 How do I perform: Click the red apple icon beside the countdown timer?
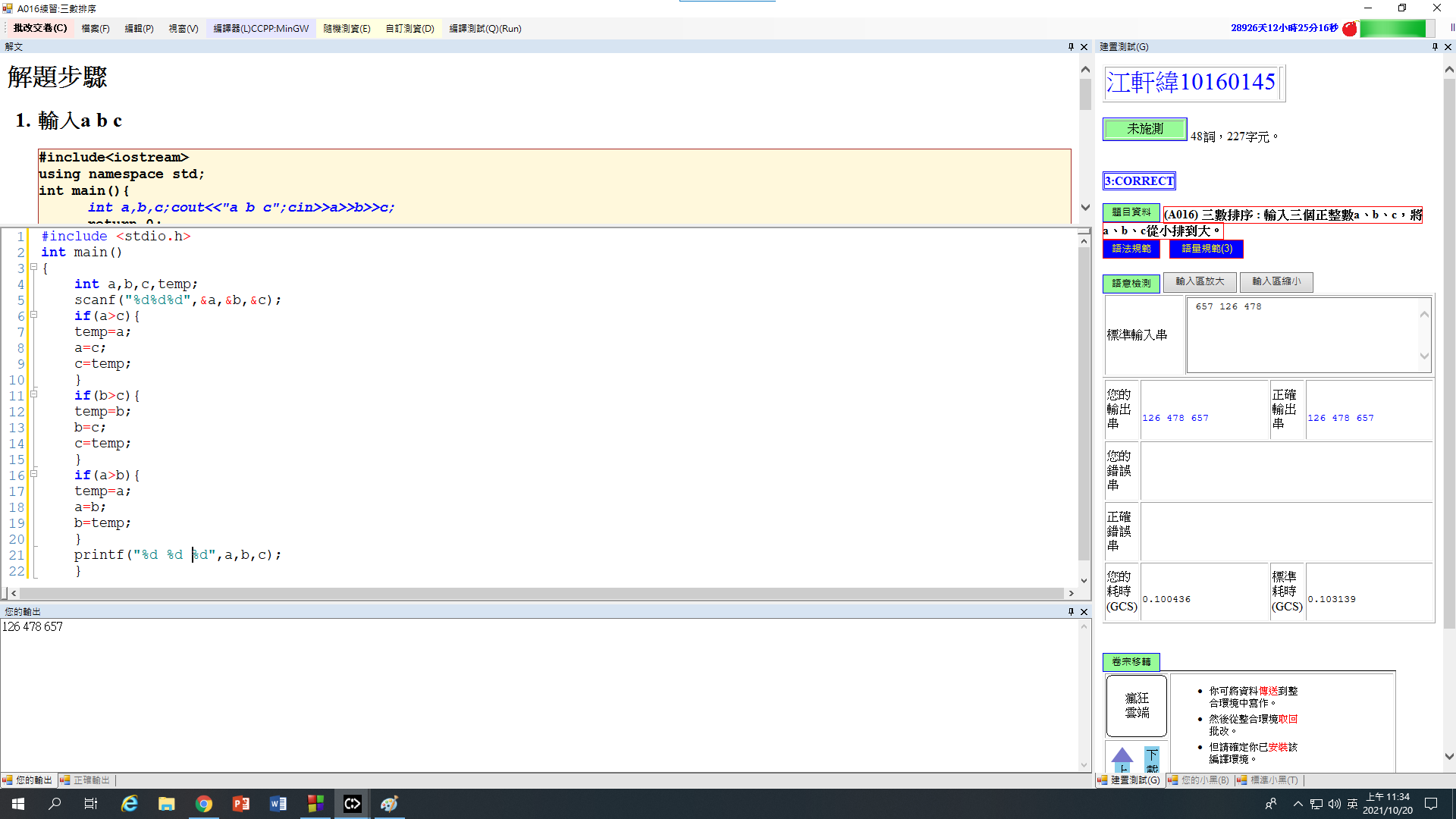[1351, 28]
